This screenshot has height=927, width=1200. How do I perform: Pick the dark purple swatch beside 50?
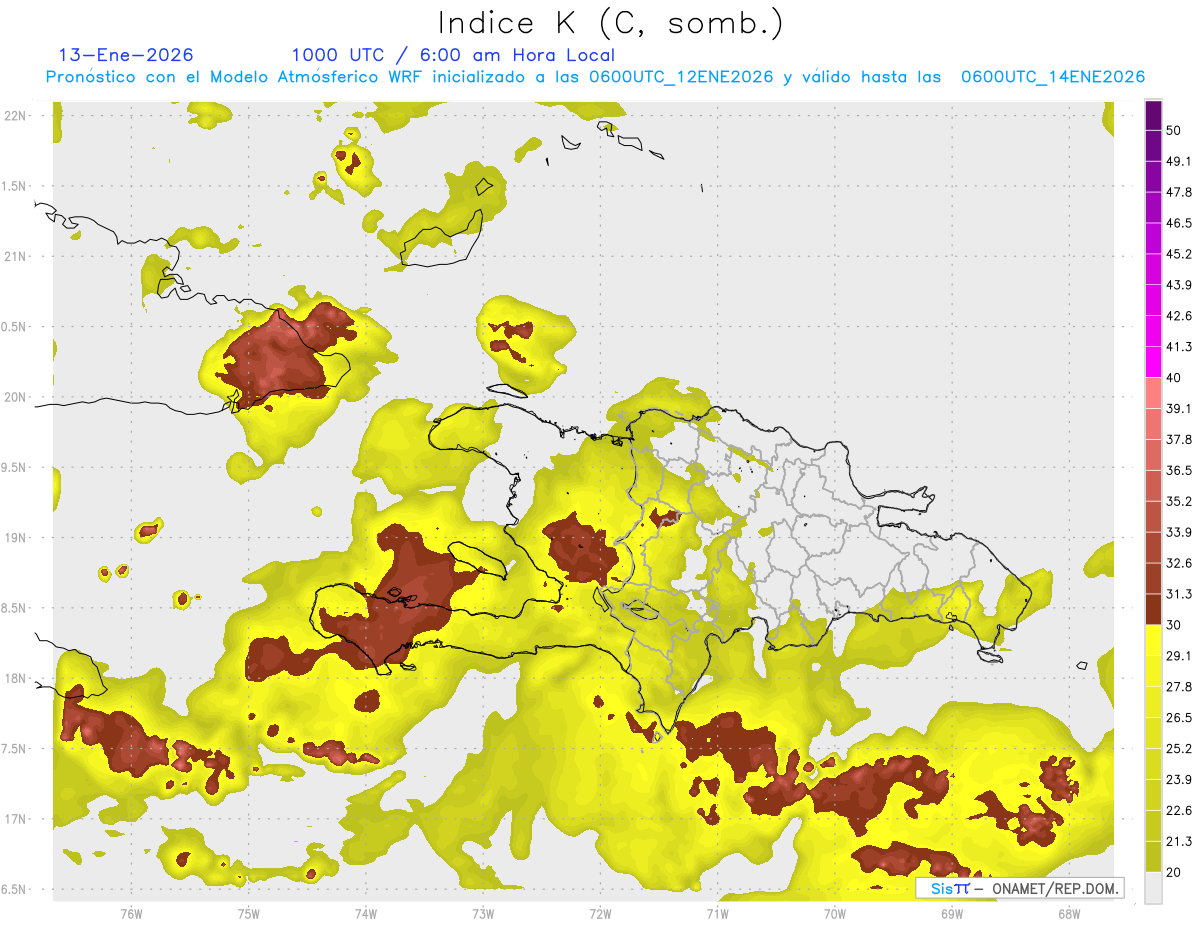pyautogui.click(x=1153, y=115)
